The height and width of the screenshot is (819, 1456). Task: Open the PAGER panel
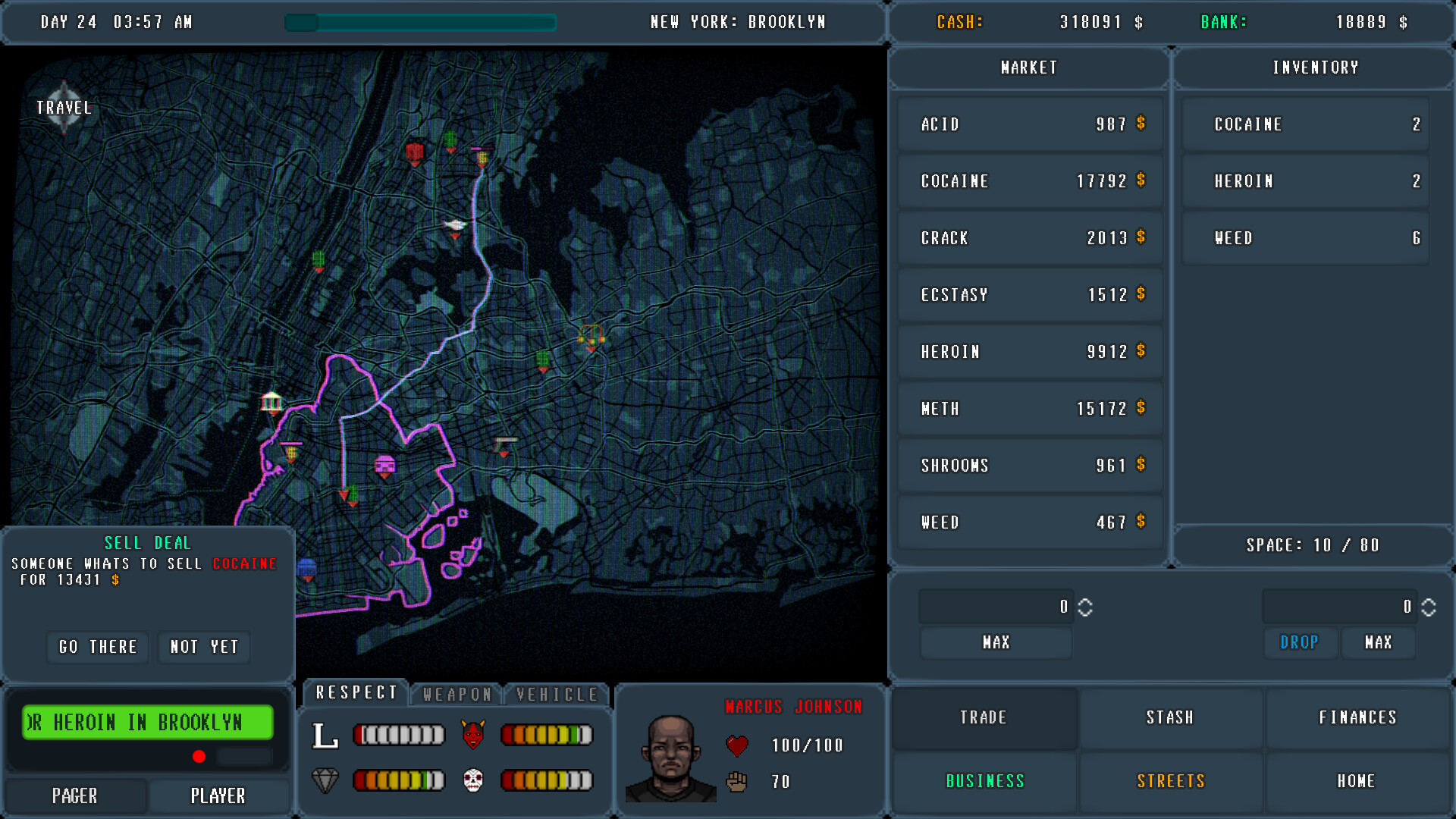pyautogui.click(x=74, y=795)
